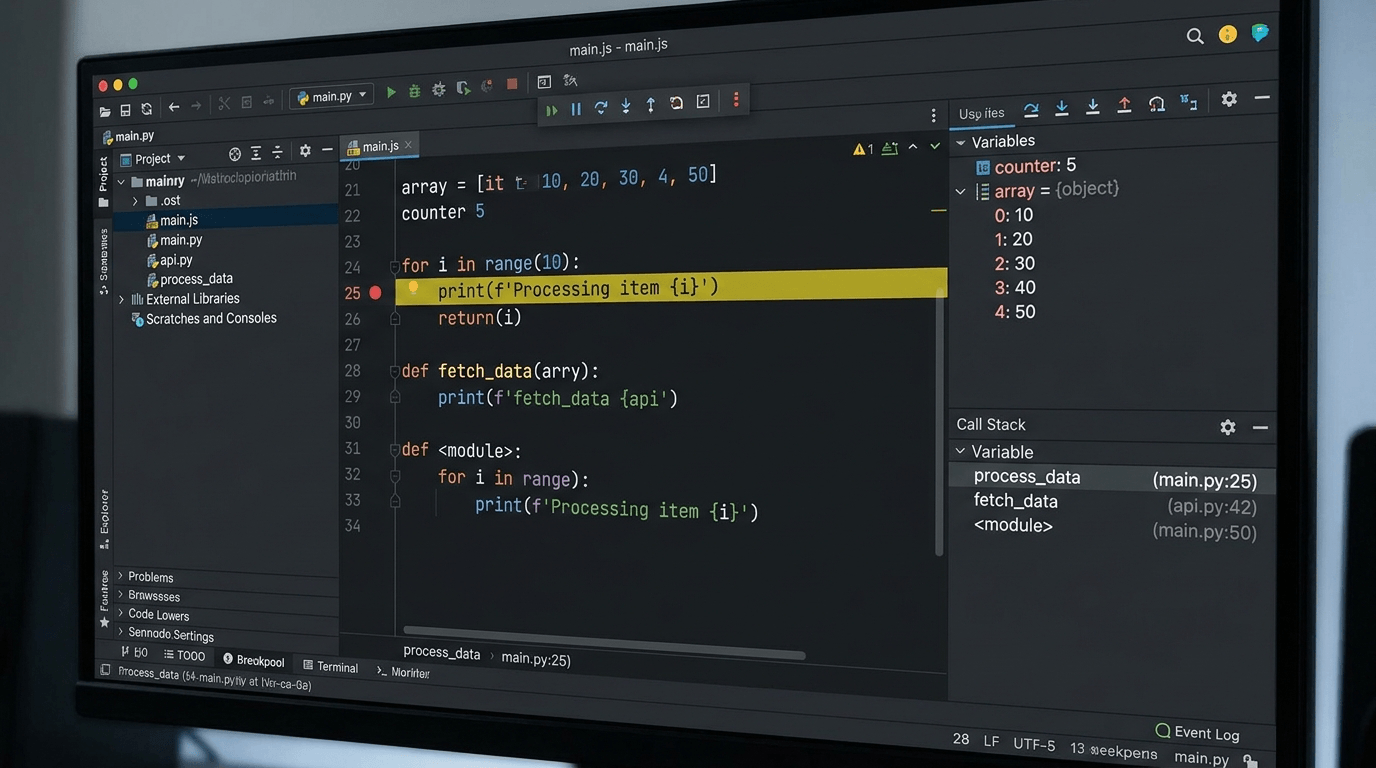Screen dimensions: 1376x768
Task: Select the fetch_data stack frame
Action: 1112,503
